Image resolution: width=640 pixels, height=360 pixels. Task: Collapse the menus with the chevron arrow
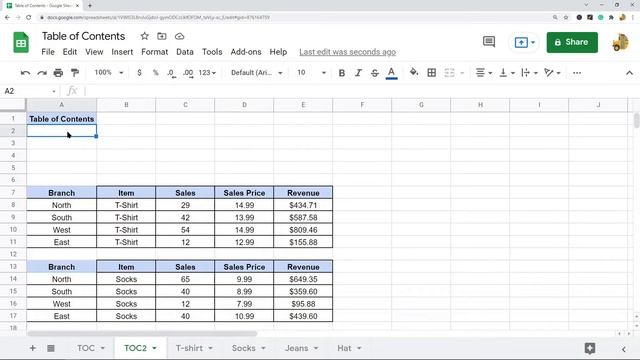629,73
